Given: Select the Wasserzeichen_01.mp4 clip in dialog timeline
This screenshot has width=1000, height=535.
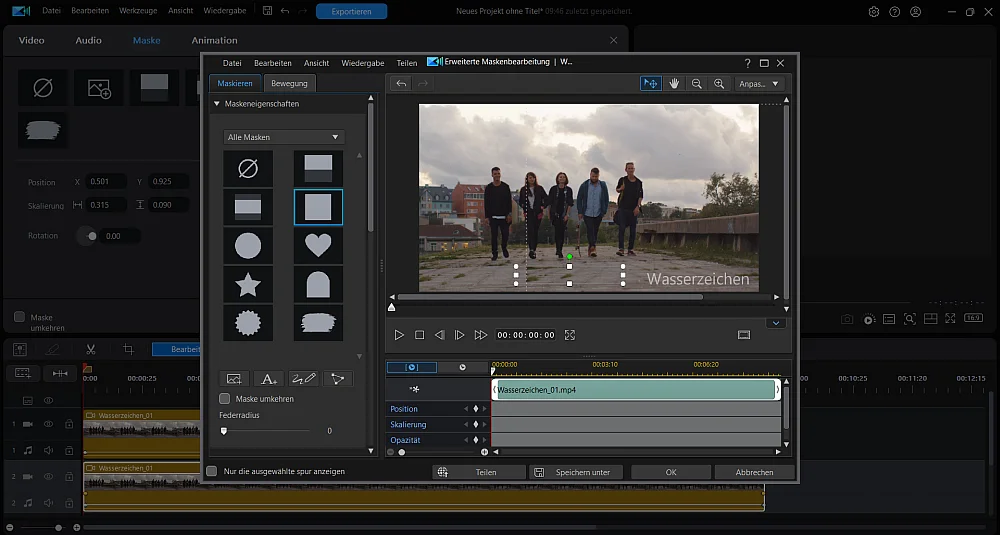Looking at the screenshot, I should pyautogui.click(x=636, y=390).
